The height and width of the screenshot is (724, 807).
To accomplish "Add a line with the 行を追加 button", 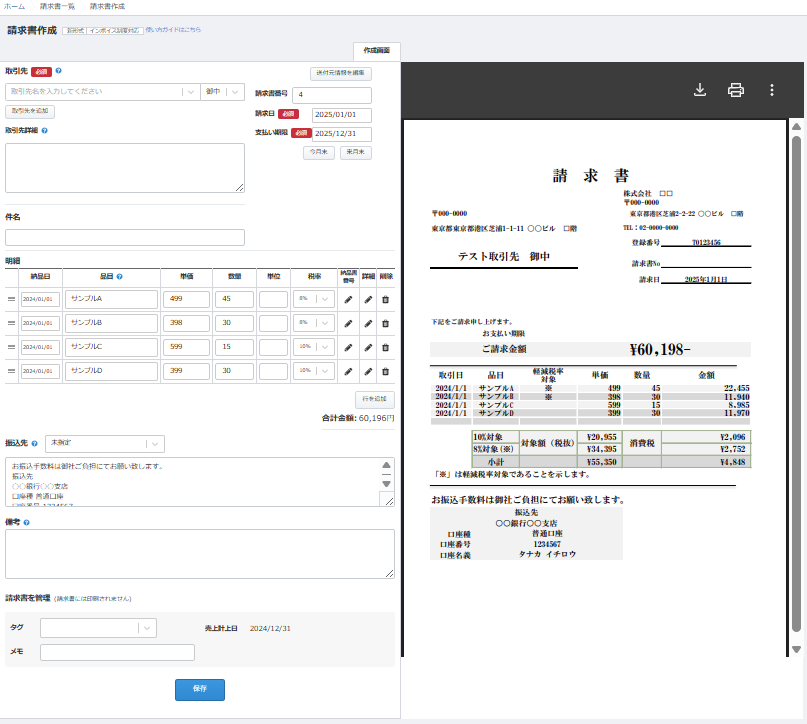I will pos(375,399).
